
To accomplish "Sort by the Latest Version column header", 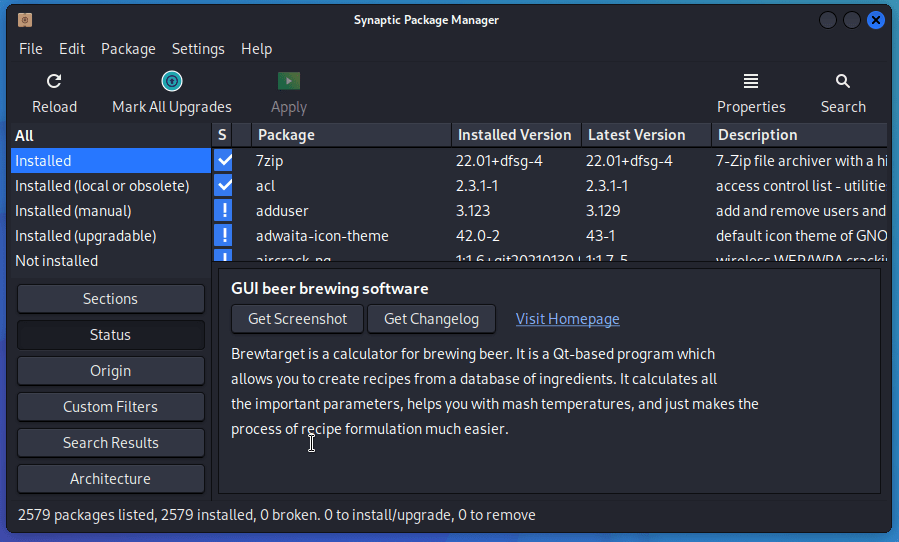I will pyautogui.click(x=636, y=135).
